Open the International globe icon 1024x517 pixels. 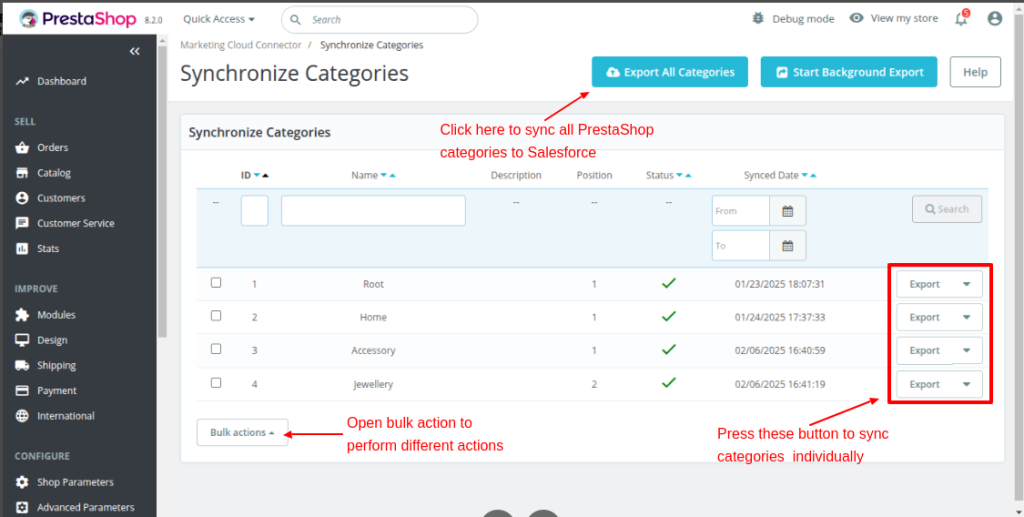22,416
